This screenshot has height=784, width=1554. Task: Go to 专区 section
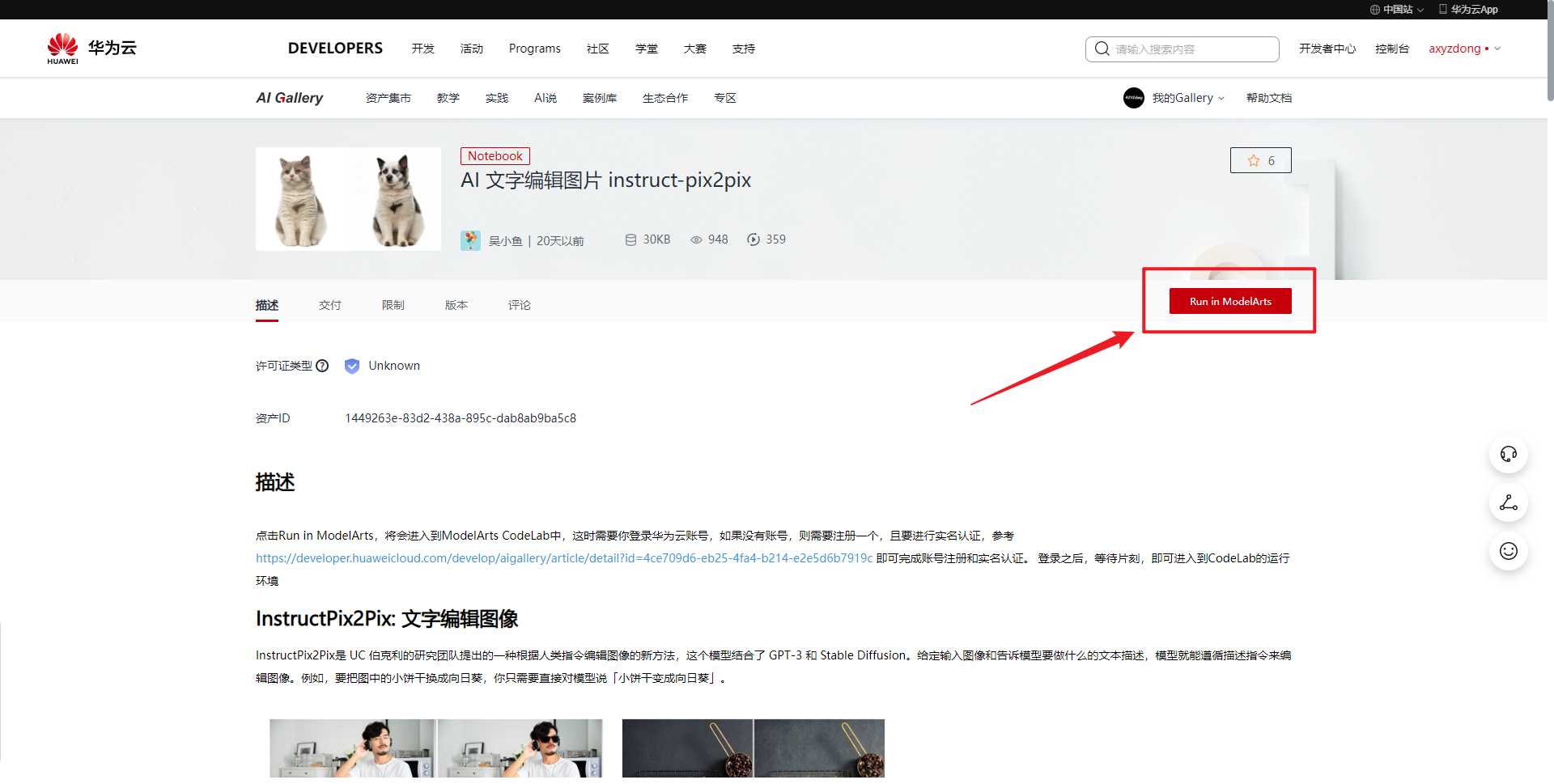tap(725, 98)
